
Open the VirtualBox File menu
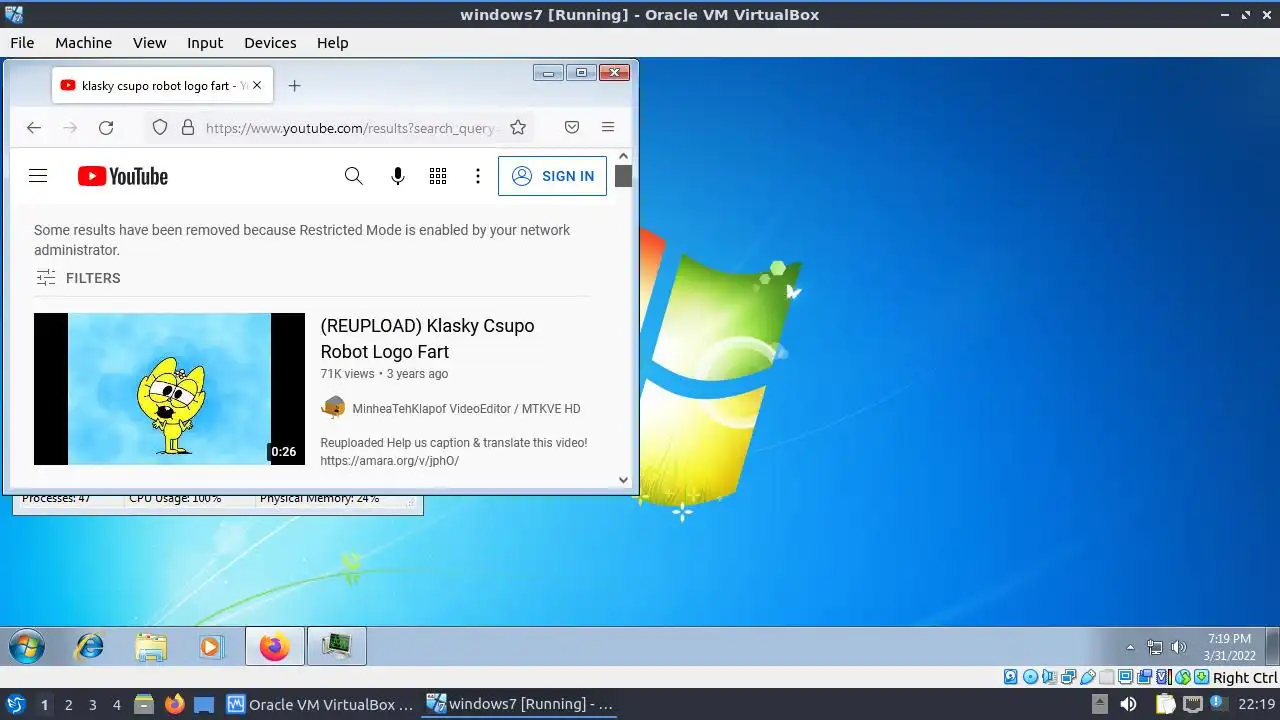[22, 42]
